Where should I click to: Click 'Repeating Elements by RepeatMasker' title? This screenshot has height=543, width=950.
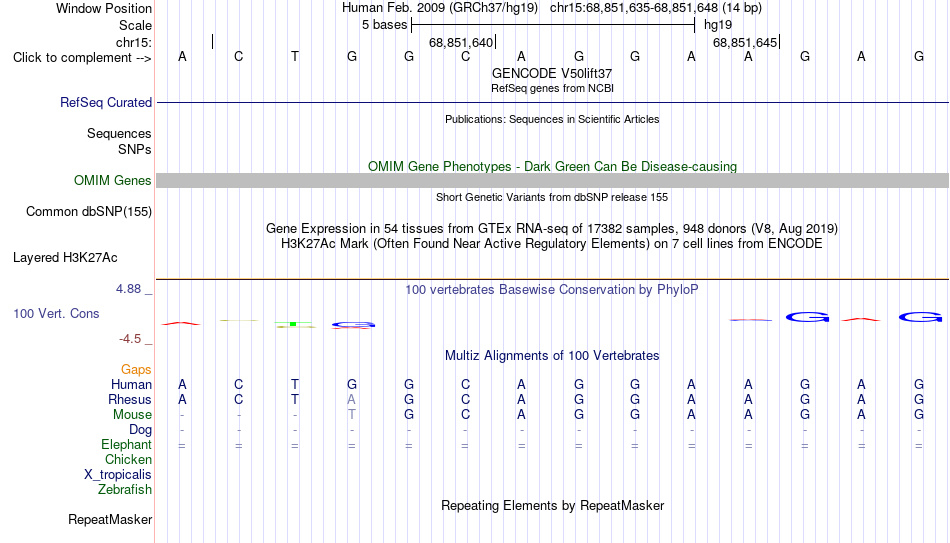click(x=552, y=505)
